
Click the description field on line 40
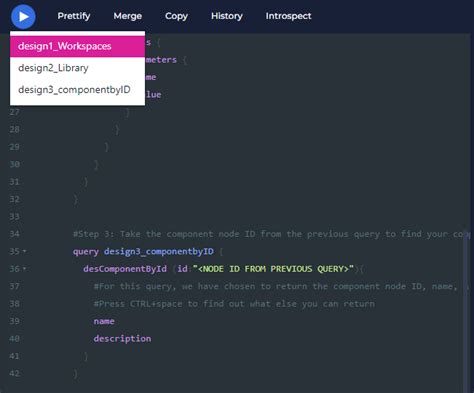(122, 339)
